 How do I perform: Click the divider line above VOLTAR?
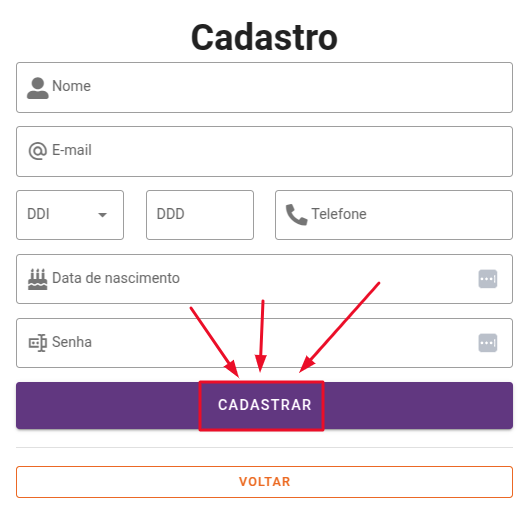pyautogui.click(x=264, y=447)
